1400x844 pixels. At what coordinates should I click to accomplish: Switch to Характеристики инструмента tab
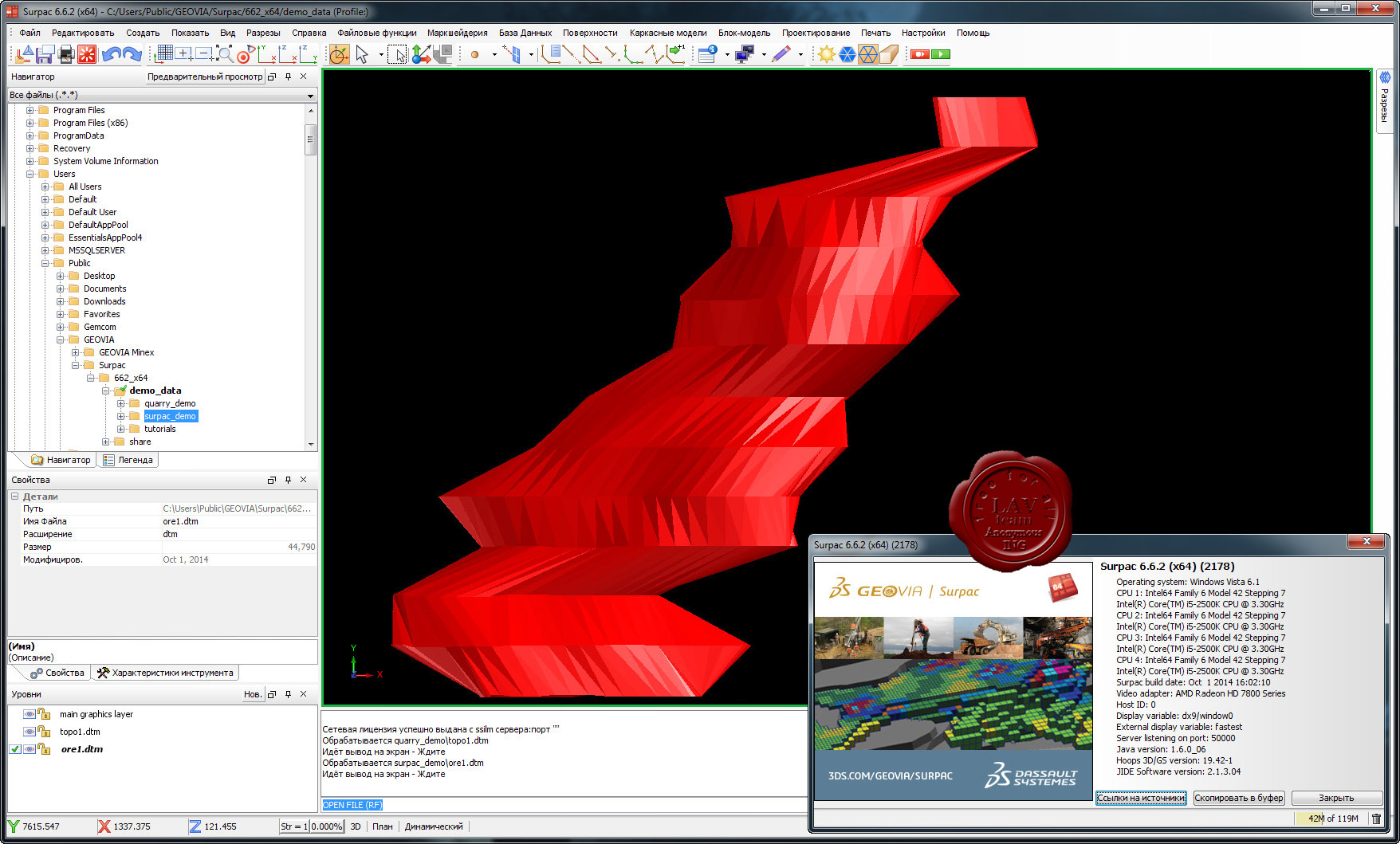165,673
